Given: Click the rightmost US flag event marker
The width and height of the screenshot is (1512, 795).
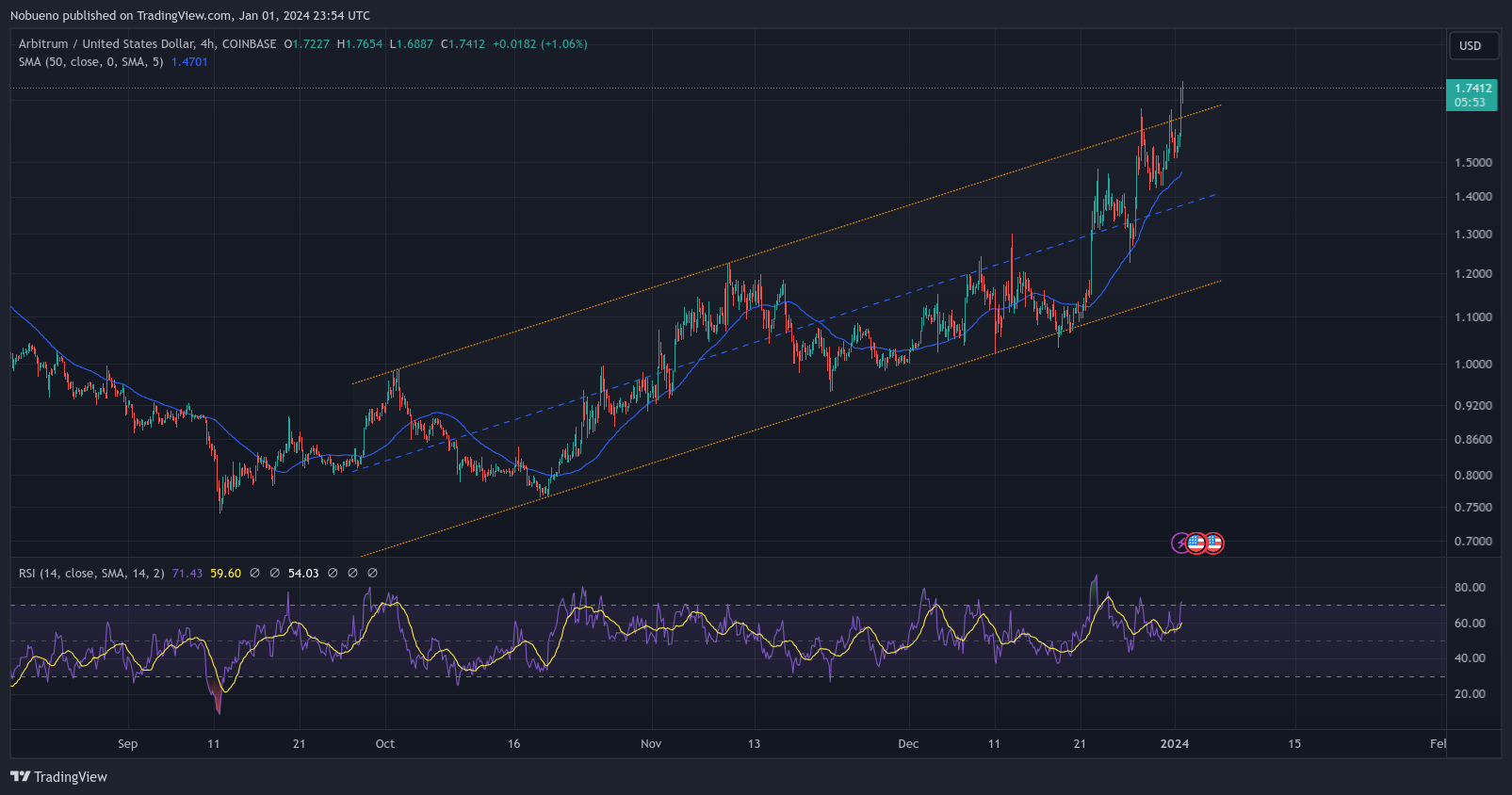Looking at the screenshot, I should (1213, 543).
